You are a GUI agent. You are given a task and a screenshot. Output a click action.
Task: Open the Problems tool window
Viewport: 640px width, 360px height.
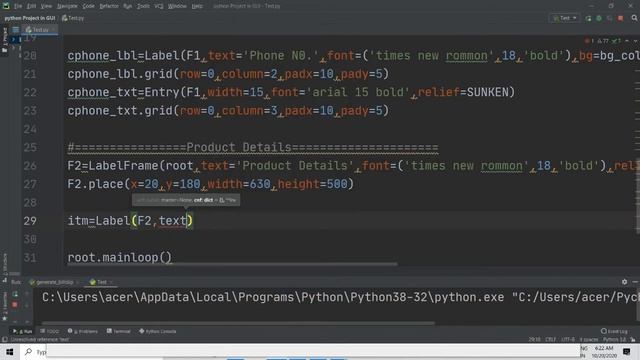[83, 331]
